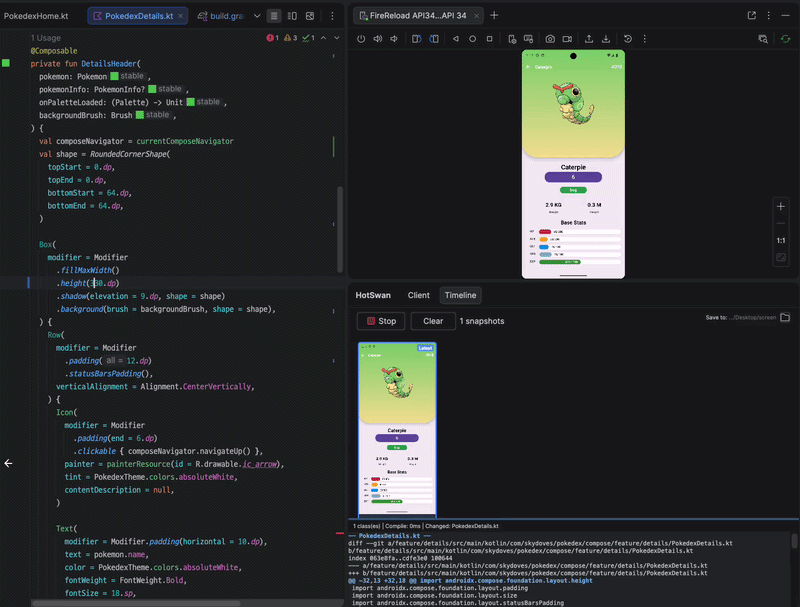Switch to the Timeline tab

click(x=460, y=295)
